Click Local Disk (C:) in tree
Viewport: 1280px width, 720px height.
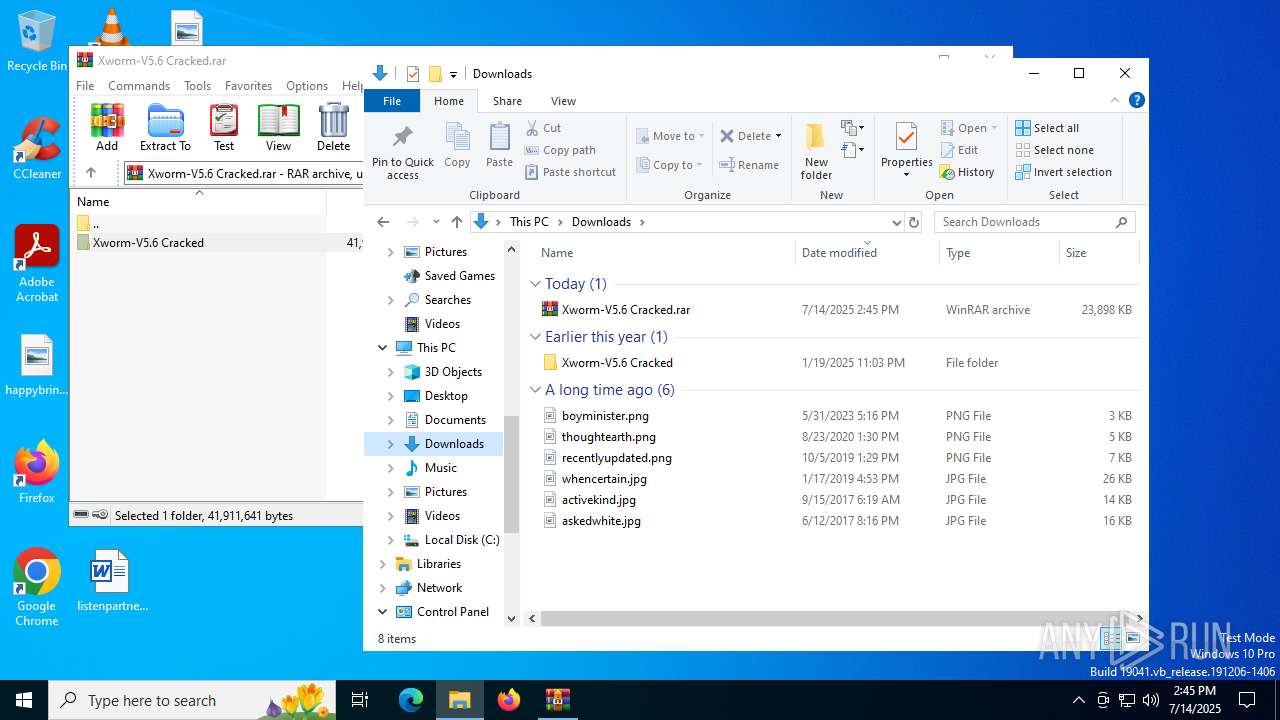[462, 540]
